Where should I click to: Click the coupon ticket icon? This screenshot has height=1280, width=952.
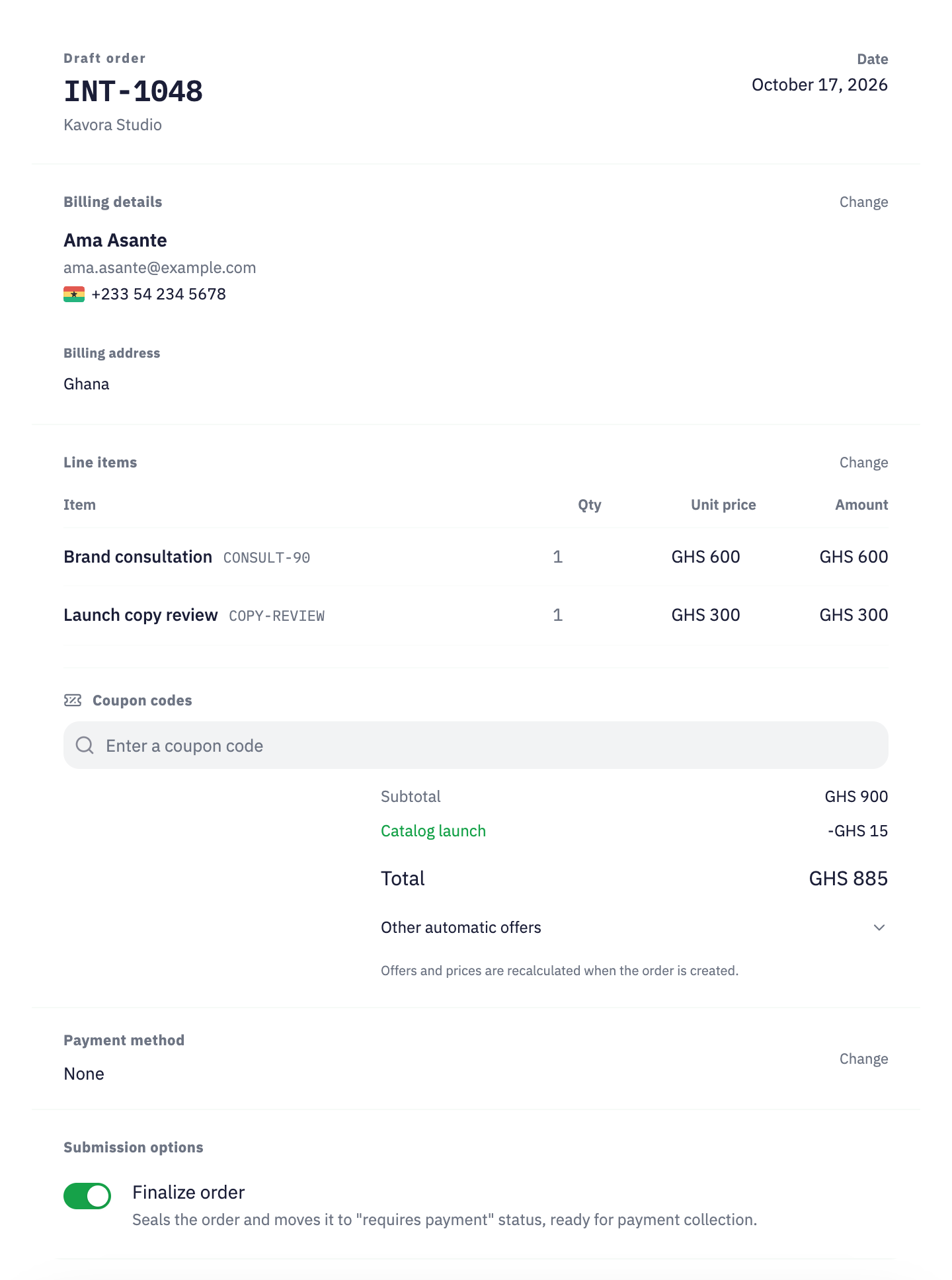click(73, 700)
